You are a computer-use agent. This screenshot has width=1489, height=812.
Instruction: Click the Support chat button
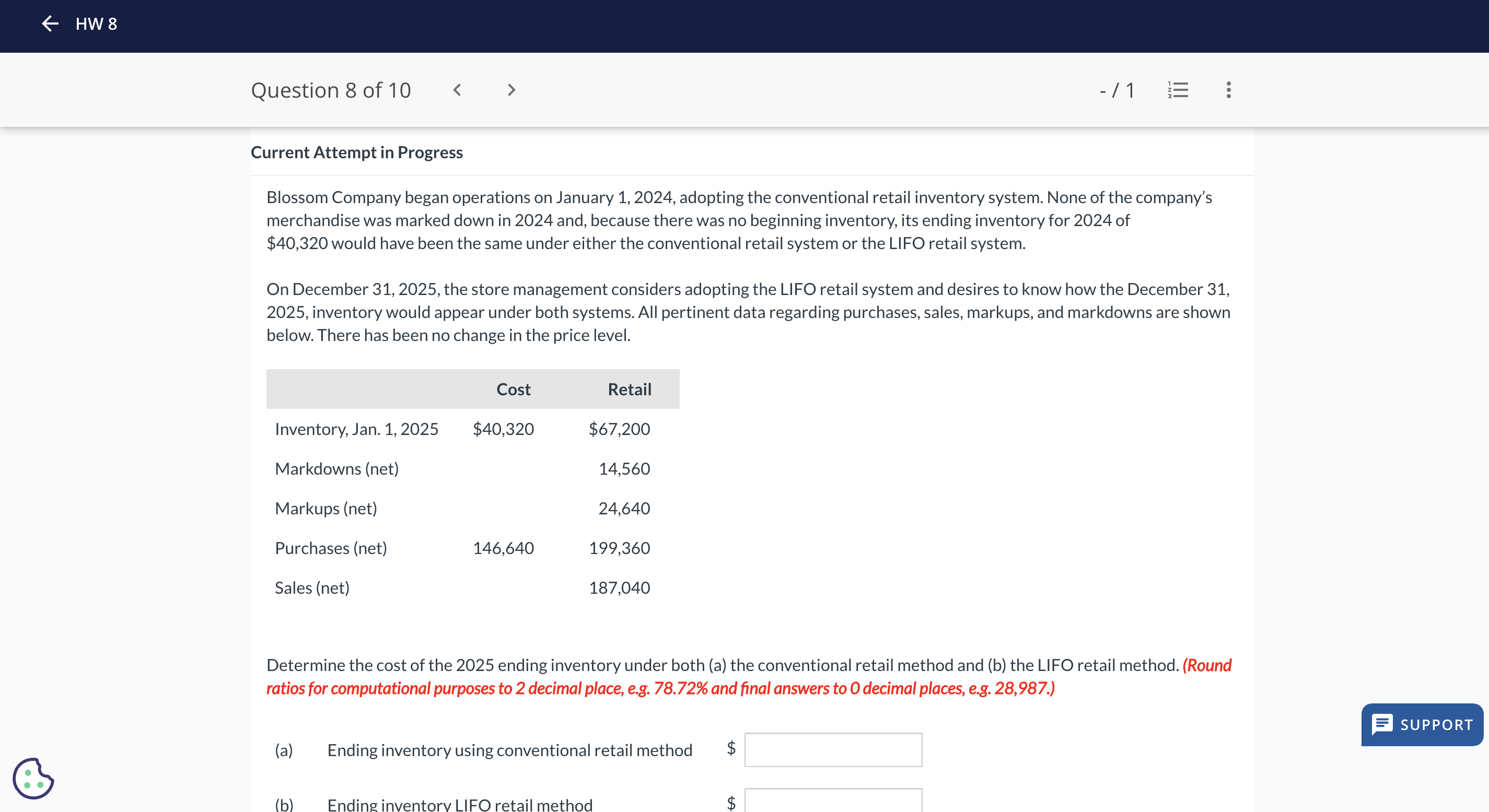pyautogui.click(x=1423, y=724)
